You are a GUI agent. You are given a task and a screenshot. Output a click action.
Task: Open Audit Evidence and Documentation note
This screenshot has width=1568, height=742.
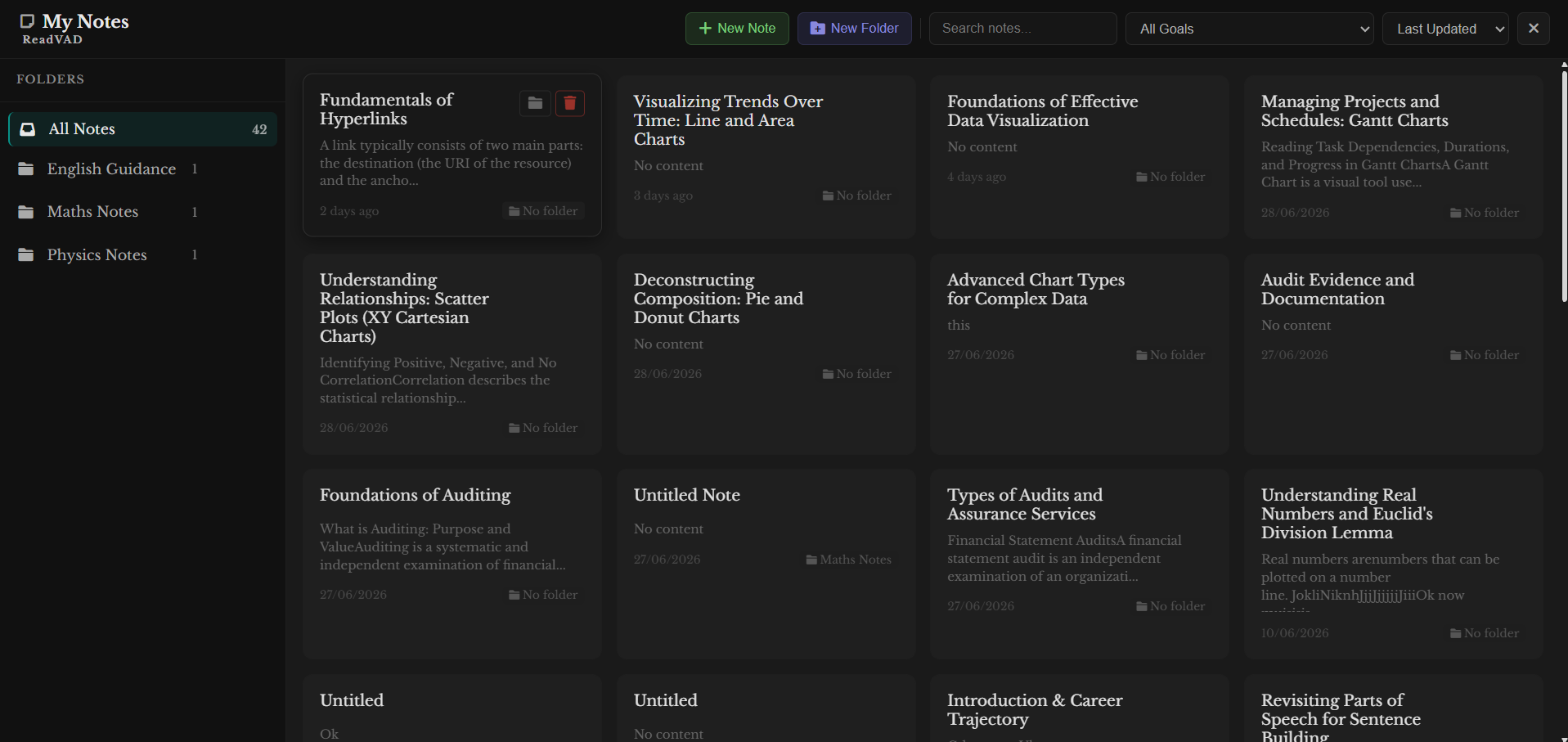(1394, 354)
